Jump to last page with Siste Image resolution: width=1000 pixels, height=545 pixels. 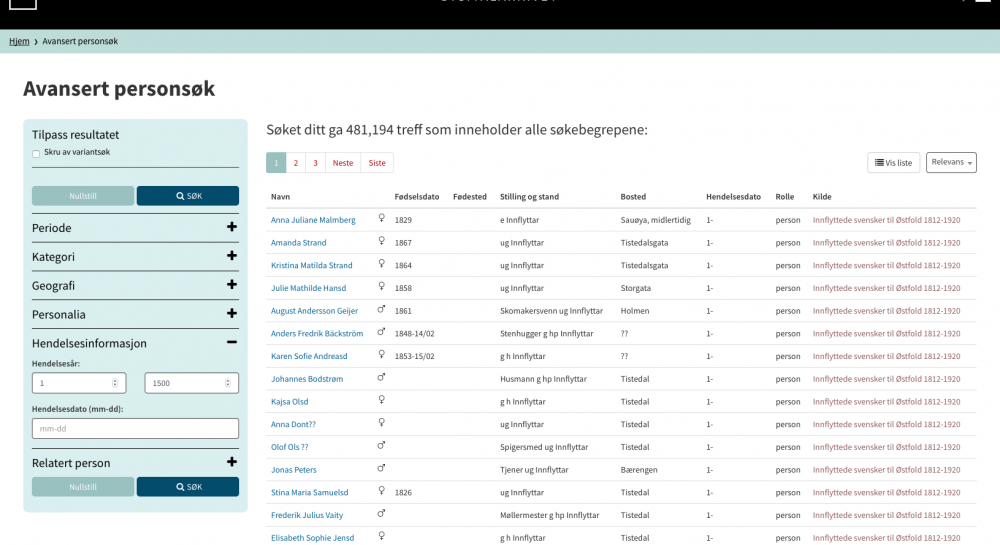[377, 163]
